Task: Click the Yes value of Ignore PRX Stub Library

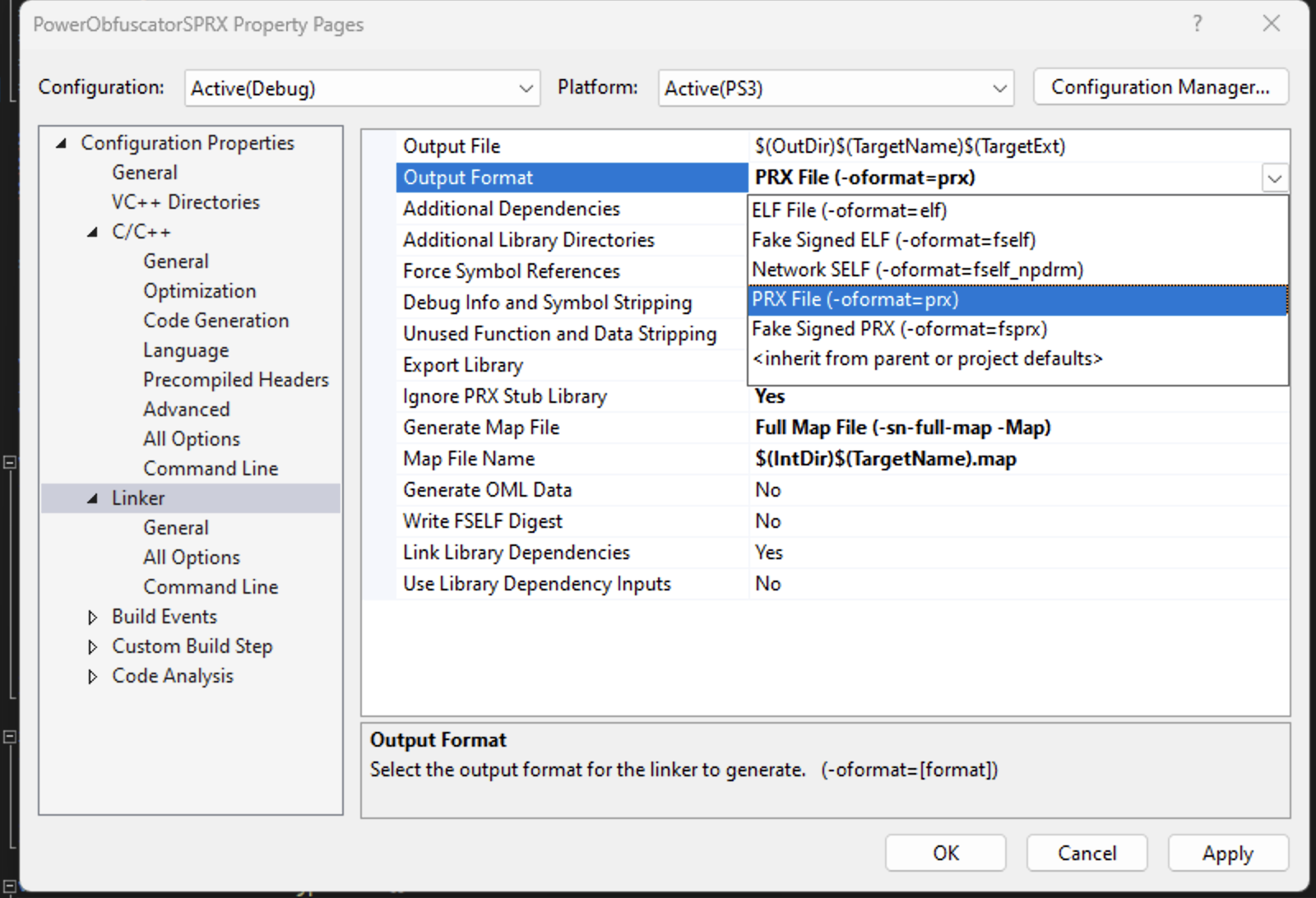Action: (770, 396)
